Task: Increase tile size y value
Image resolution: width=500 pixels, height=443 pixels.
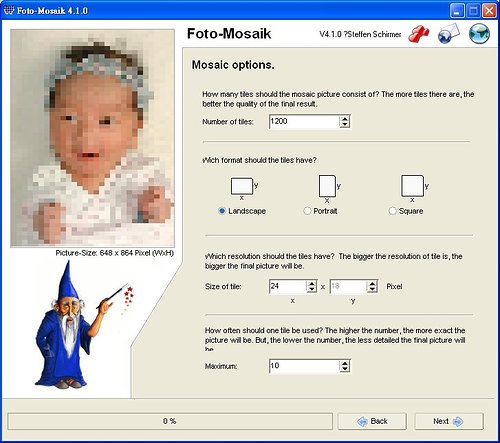Action: click(372, 283)
